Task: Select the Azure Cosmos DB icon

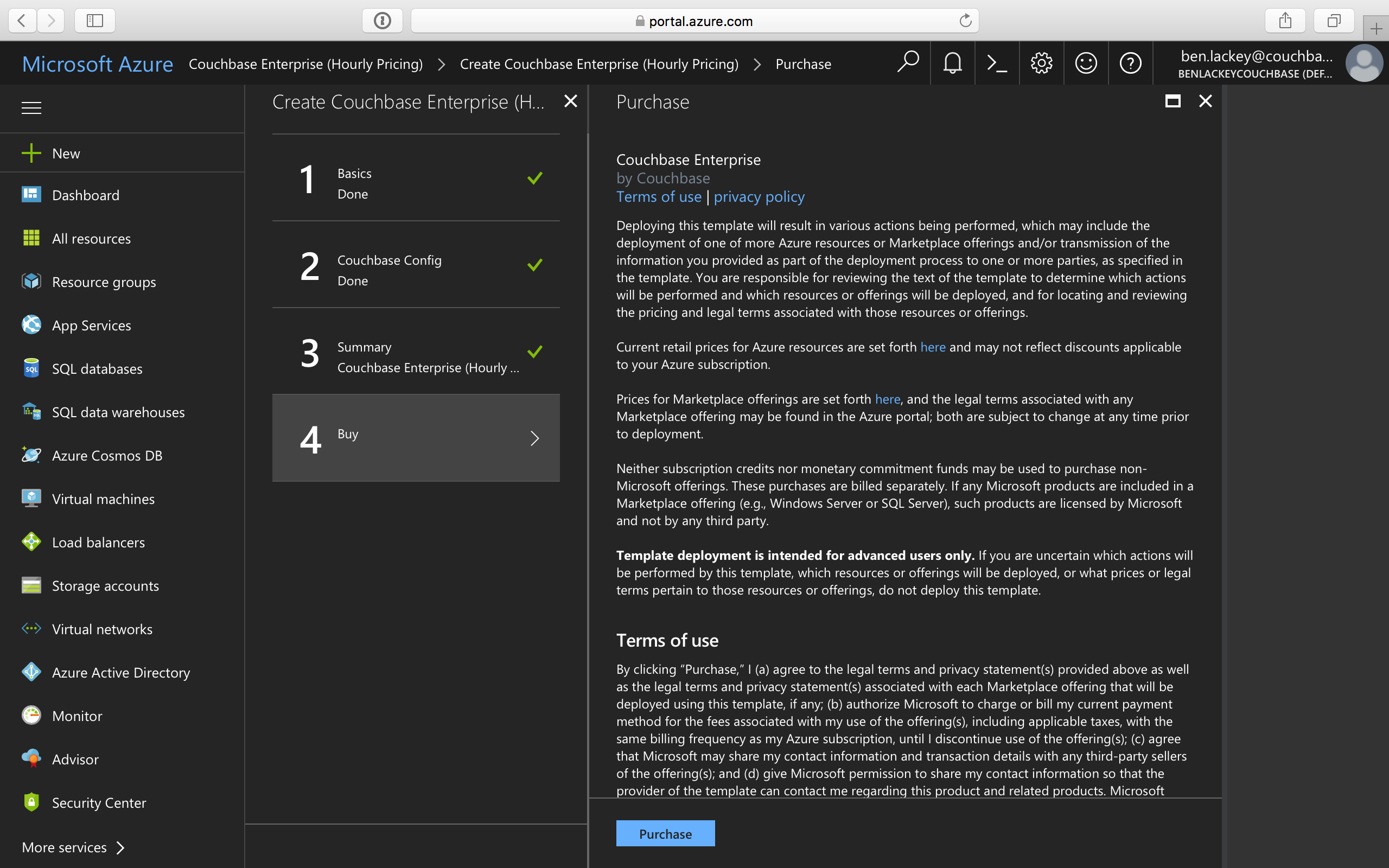Action: (x=31, y=455)
